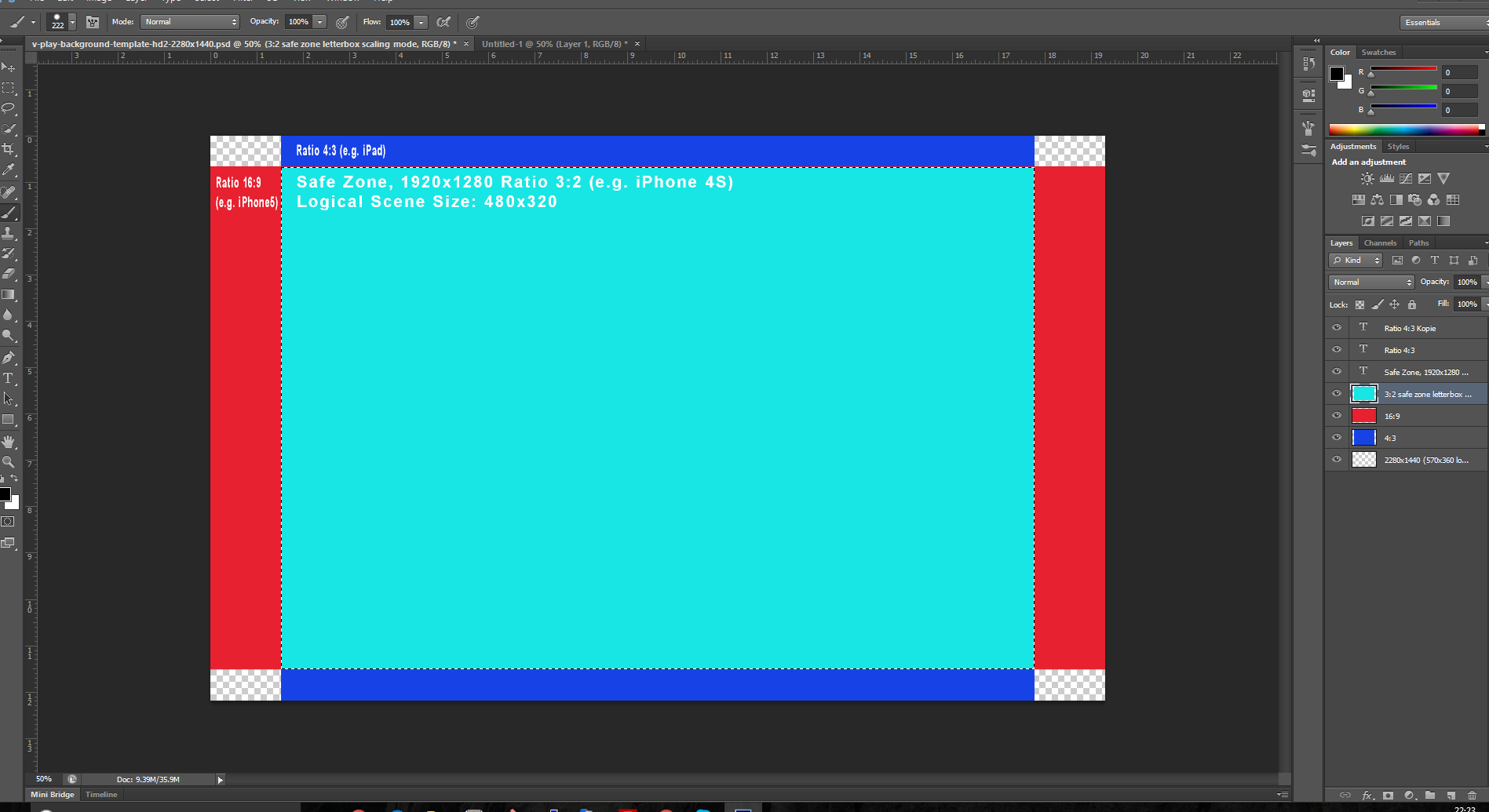Click the color spectrum ramp
This screenshot has height=812, width=1489.
[x=1407, y=130]
